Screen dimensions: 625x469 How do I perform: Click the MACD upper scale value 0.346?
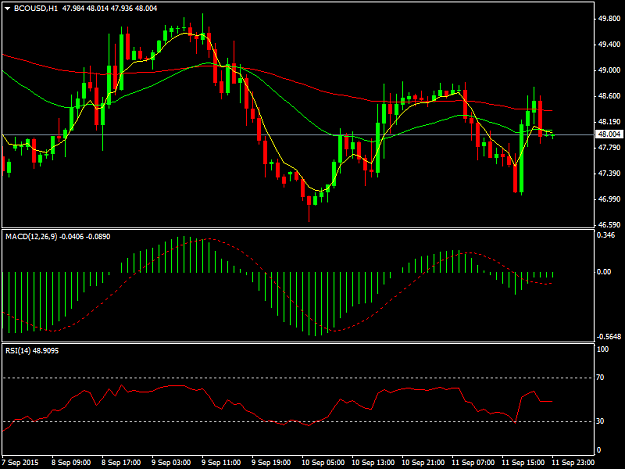605,235
